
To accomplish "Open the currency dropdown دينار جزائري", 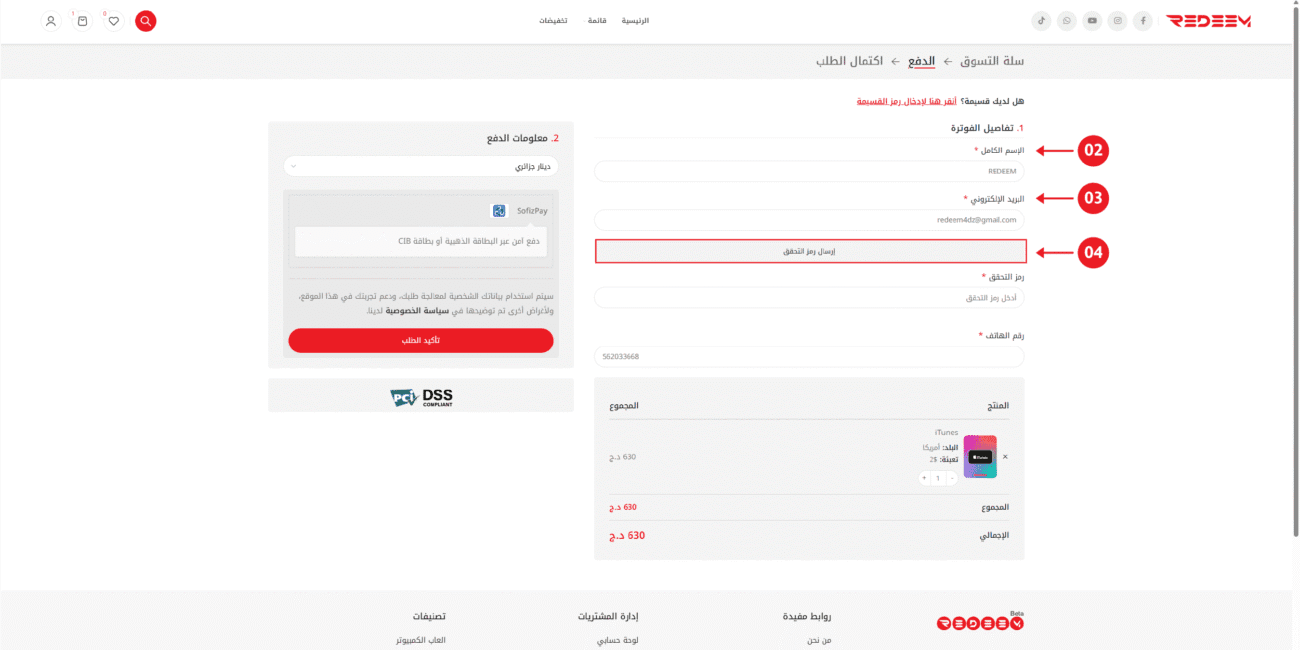I will 421,166.
